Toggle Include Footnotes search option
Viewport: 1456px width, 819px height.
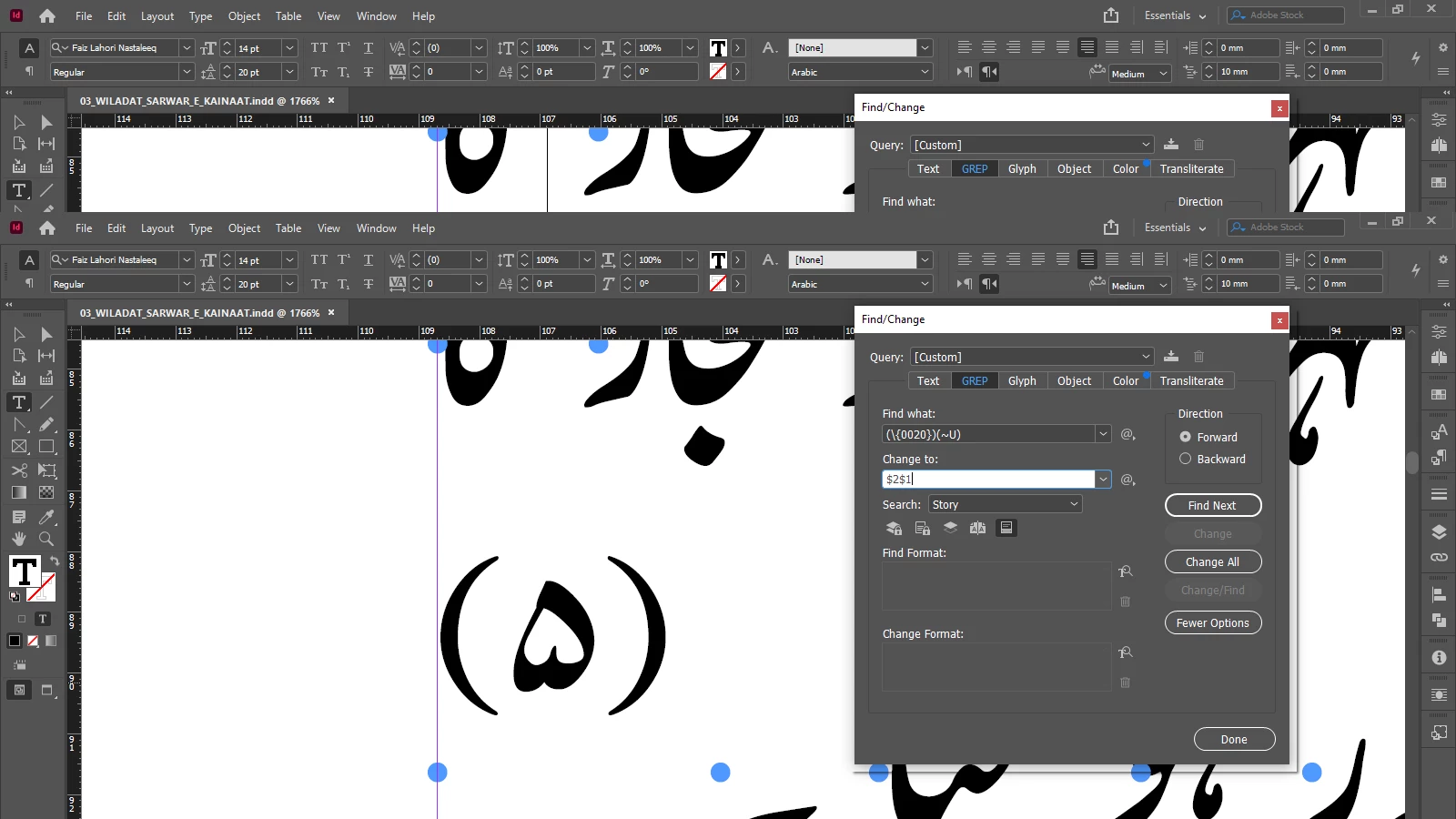1006,528
